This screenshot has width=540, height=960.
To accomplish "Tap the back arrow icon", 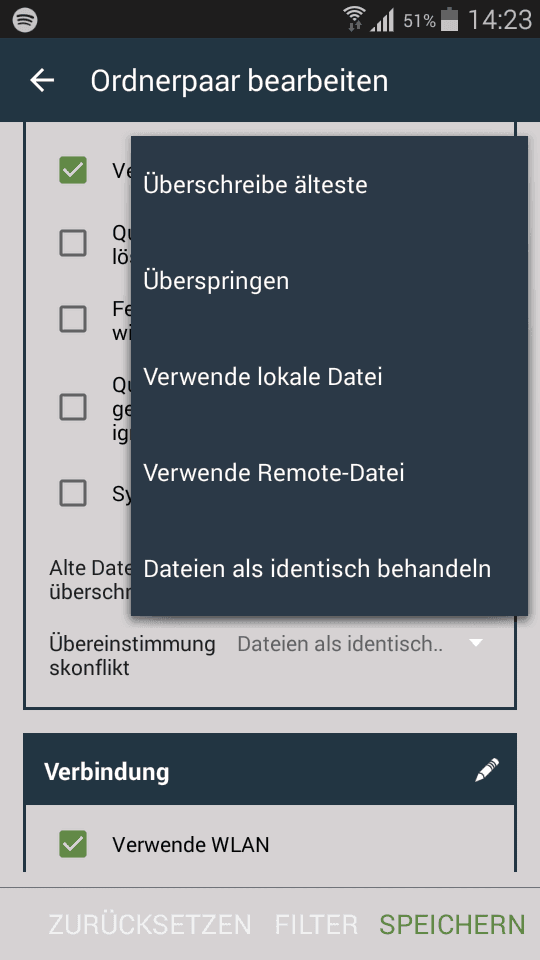I will pos(42,80).
